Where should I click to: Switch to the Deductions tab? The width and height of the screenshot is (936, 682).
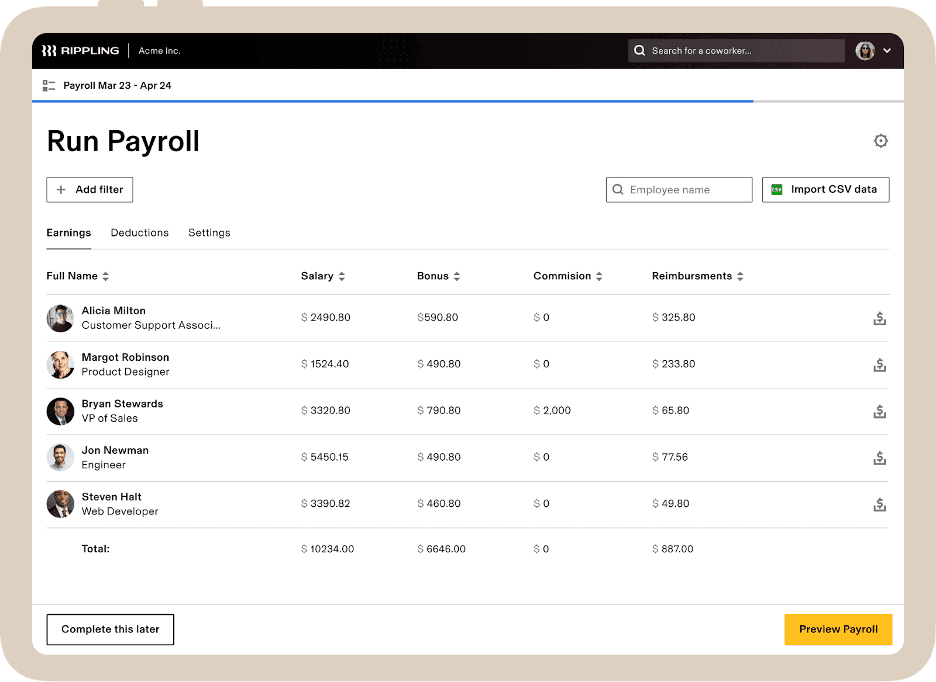(x=139, y=232)
